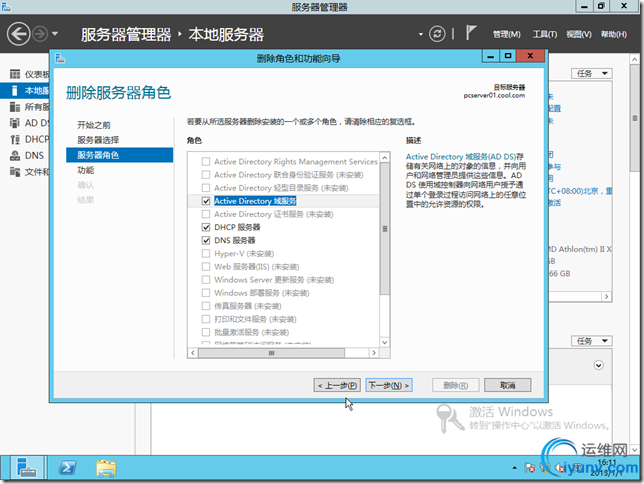
Task: Click the Server Manager main scrollbar up arrow
Action: click(635, 60)
